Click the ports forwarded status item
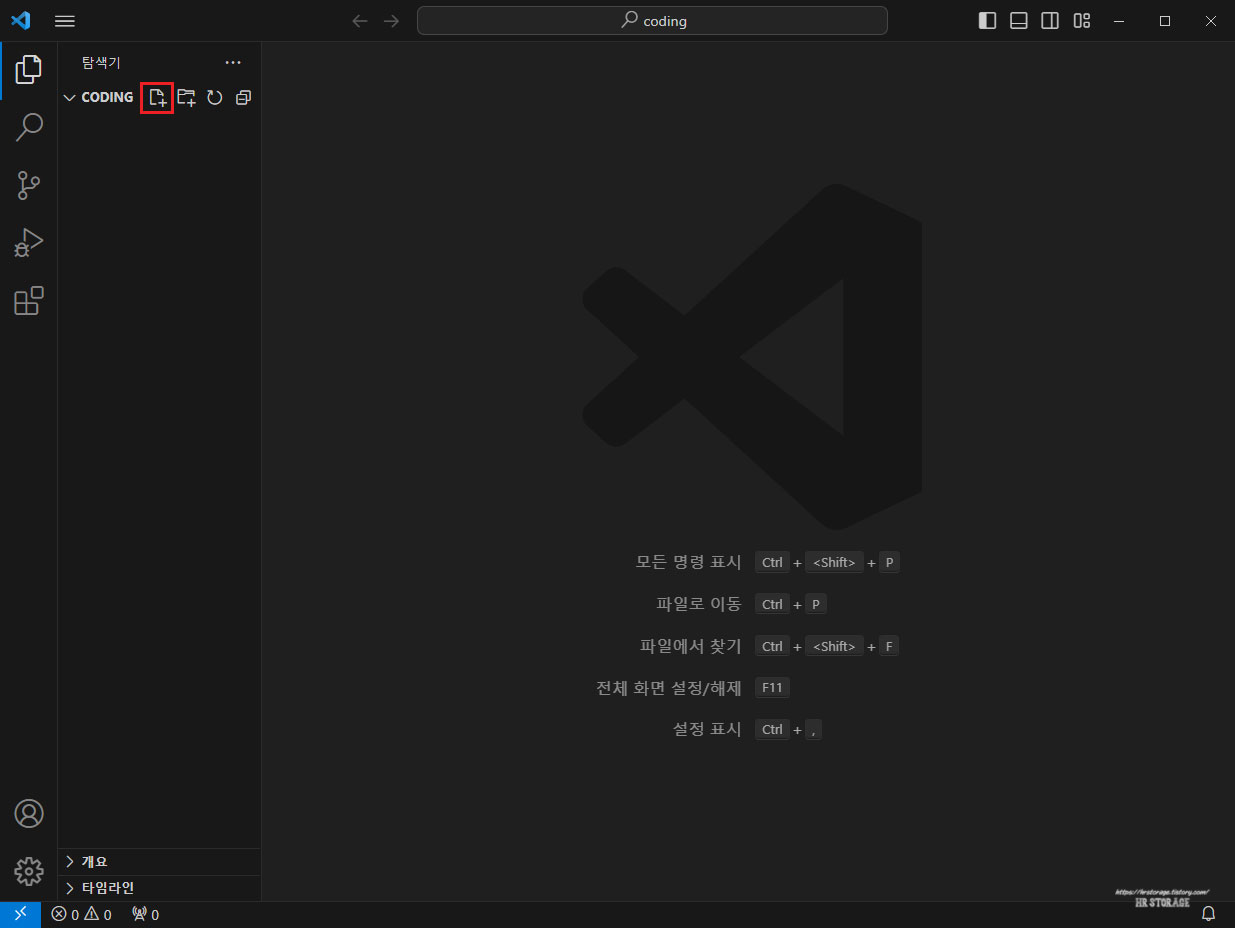 coord(145,914)
